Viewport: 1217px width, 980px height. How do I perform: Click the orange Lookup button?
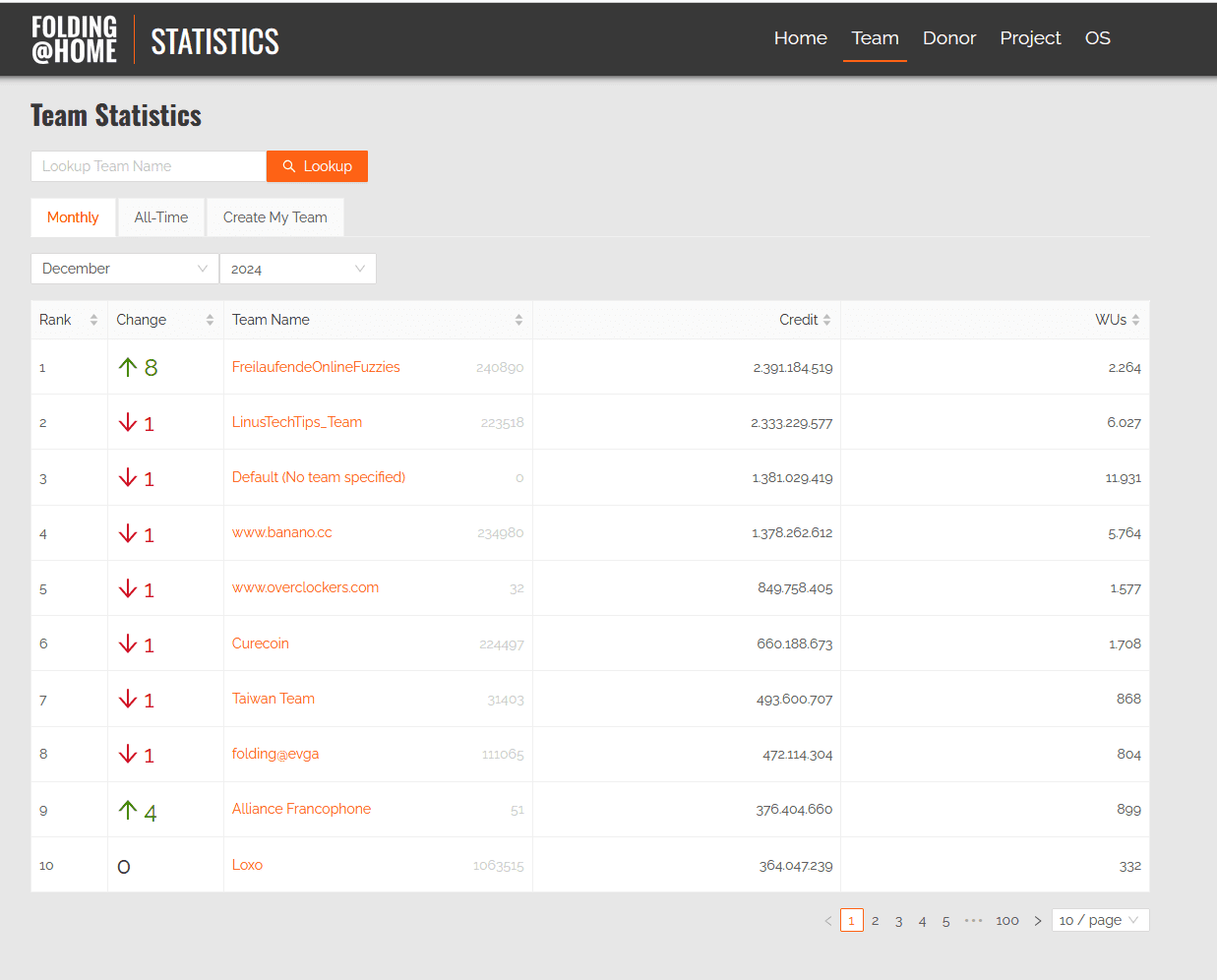point(317,166)
